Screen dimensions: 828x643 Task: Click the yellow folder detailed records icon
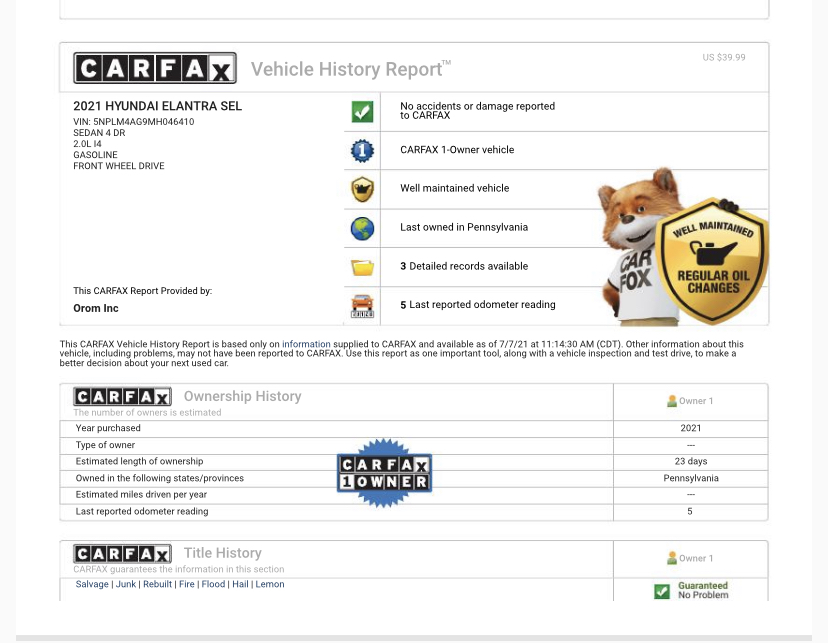[x=362, y=267]
